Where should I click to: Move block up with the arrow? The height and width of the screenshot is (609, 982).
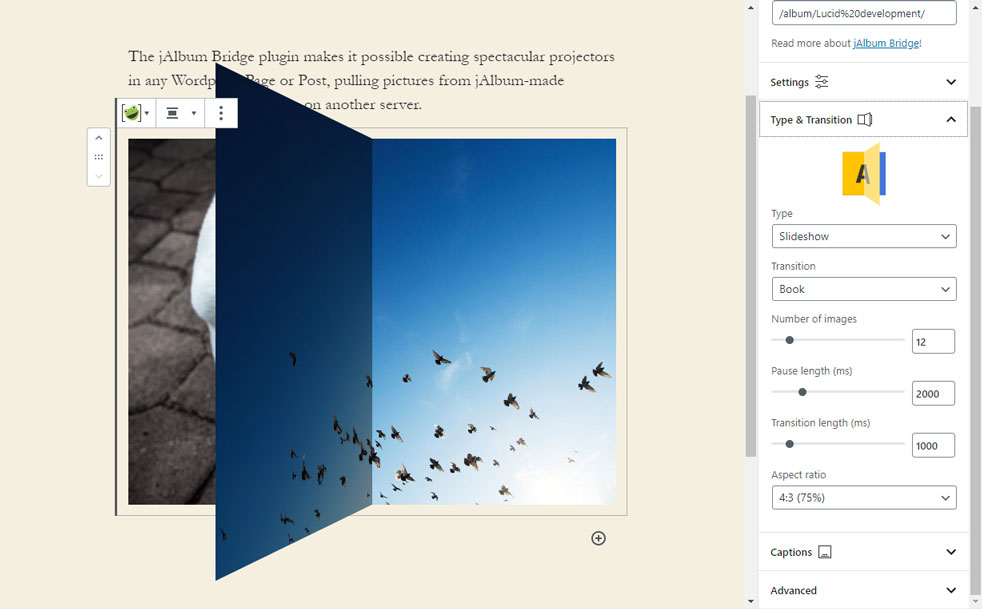click(98, 138)
